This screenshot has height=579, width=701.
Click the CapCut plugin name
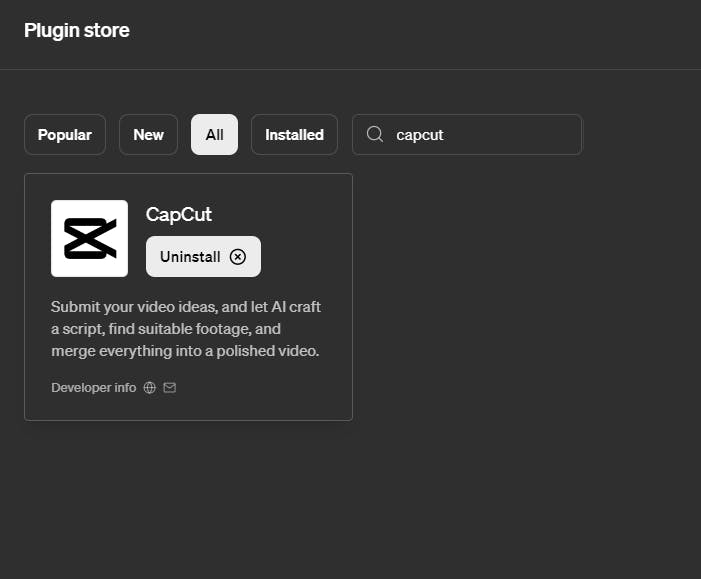(178, 215)
